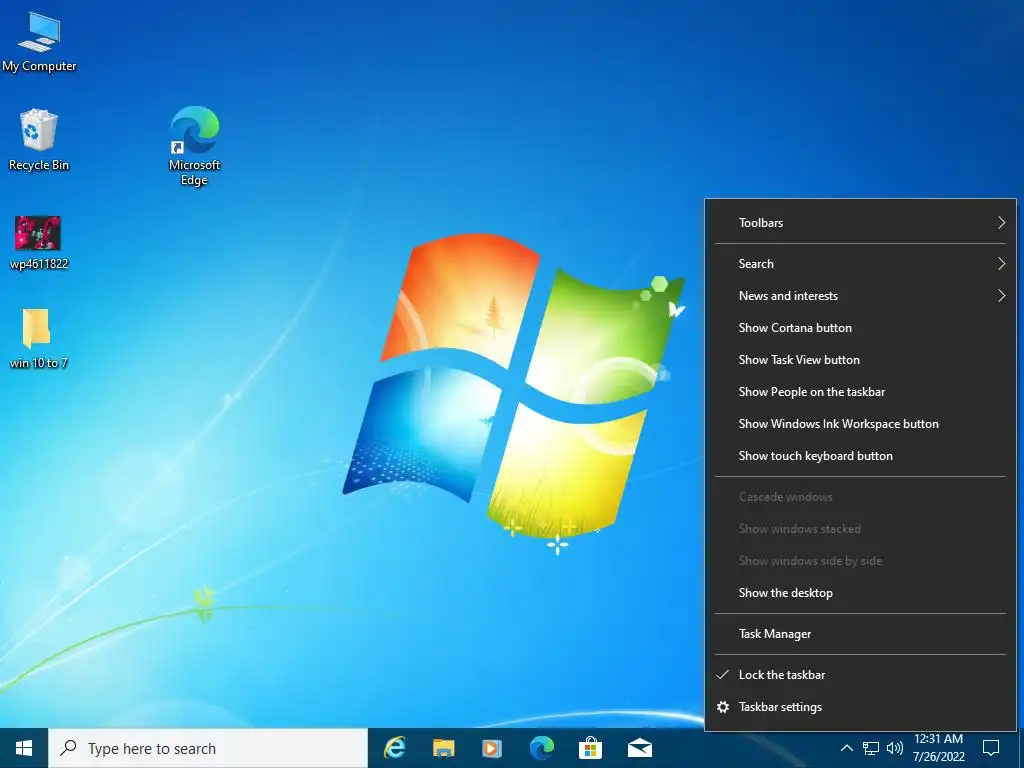The height and width of the screenshot is (768, 1024).
Task: Select the Recycle Bin desktop icon
Action: pyautogui.click(x=39, y=140)
